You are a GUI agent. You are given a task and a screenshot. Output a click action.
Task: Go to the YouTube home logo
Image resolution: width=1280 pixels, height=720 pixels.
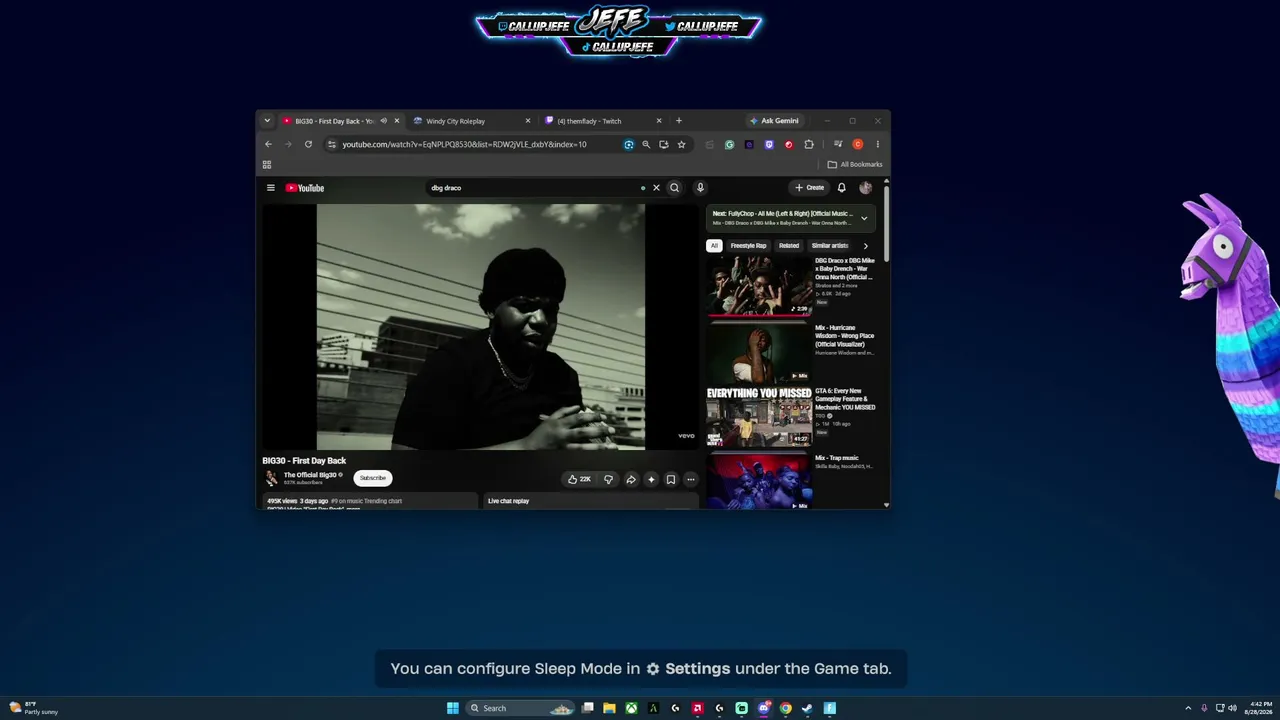305,188
